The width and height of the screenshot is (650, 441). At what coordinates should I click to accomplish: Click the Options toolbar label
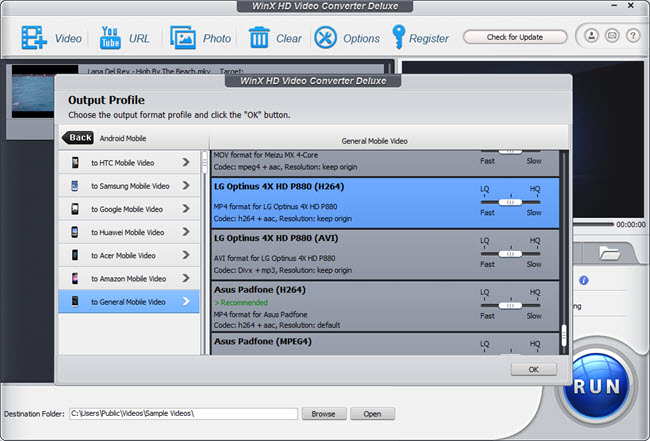coord(361,39)
